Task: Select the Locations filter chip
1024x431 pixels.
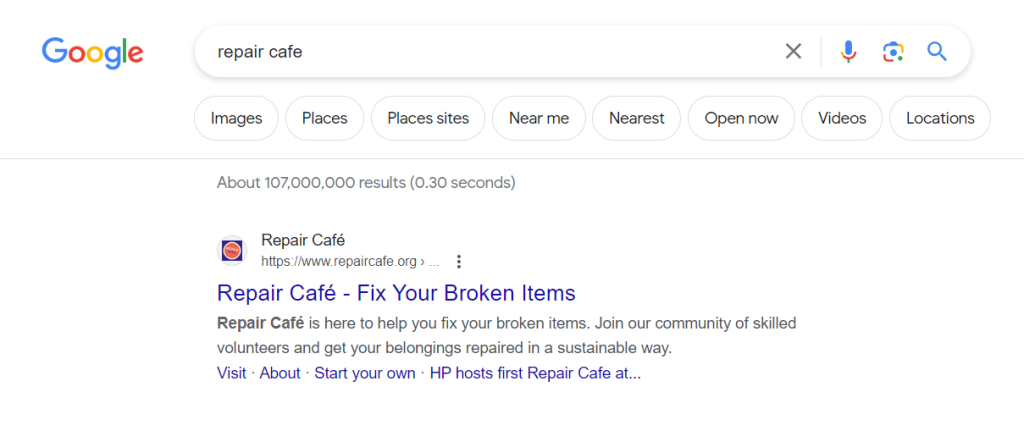Action: point(940,118)
